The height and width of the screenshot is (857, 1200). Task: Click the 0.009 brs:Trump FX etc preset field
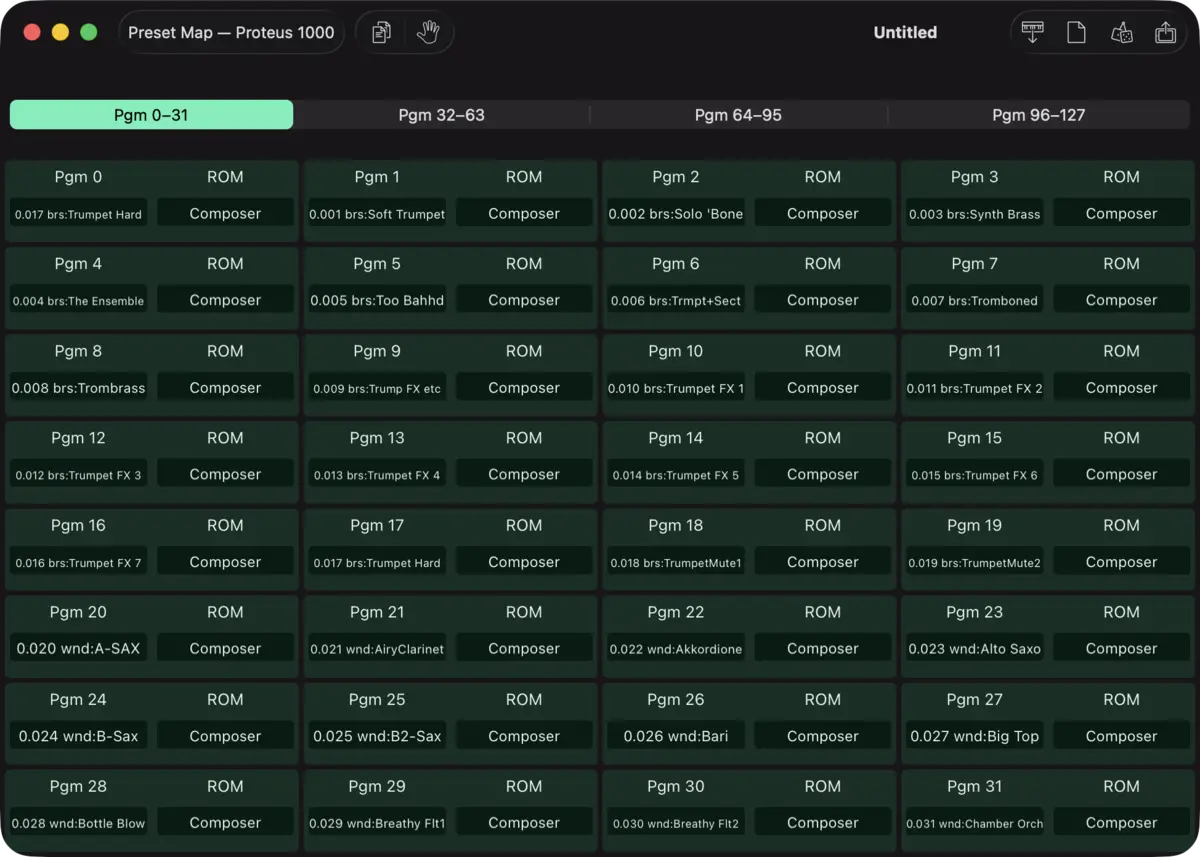(377, 388)
